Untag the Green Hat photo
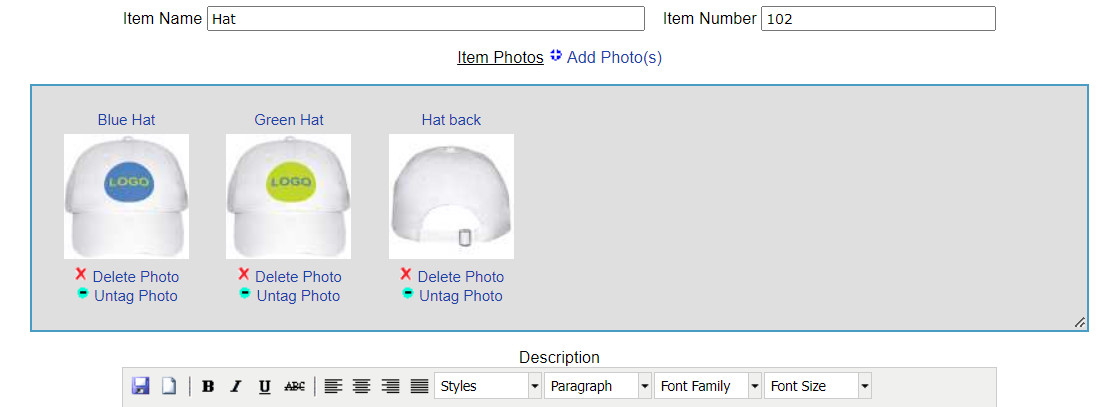Viewport: 1120px width, 407px height. click(x=297, y=296)
